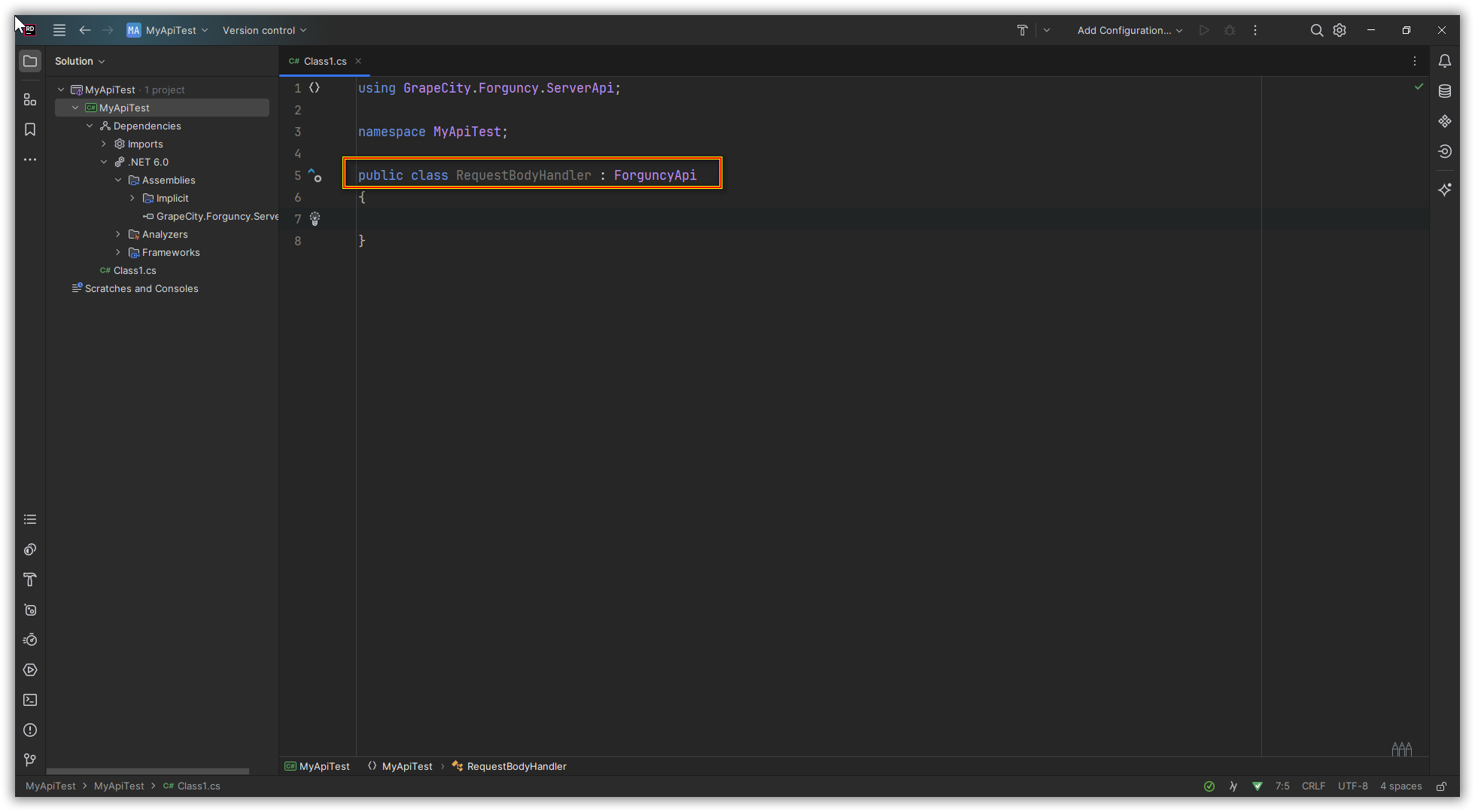This screenshot has width=1475, height=812.
Task: Collapse the Dependencies tree node
Action: pos(90,126)
